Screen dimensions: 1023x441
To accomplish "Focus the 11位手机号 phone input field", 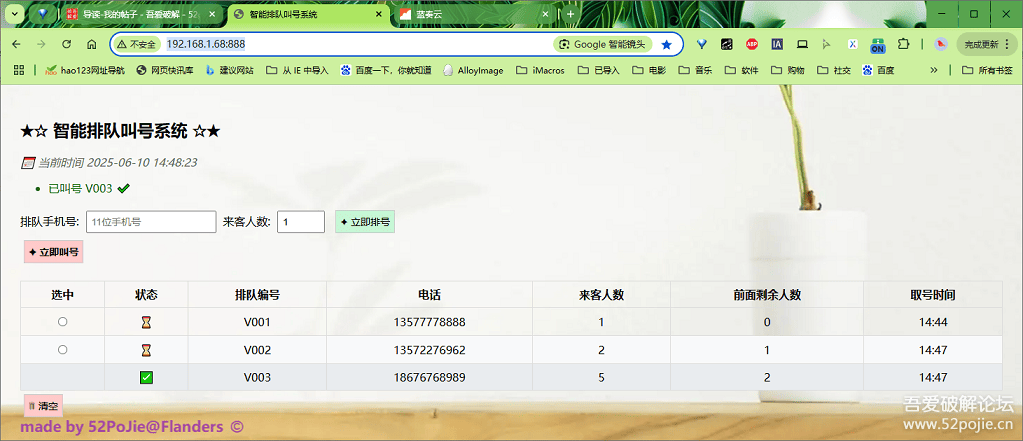I will pyautogui.click(x=150, y=222).
